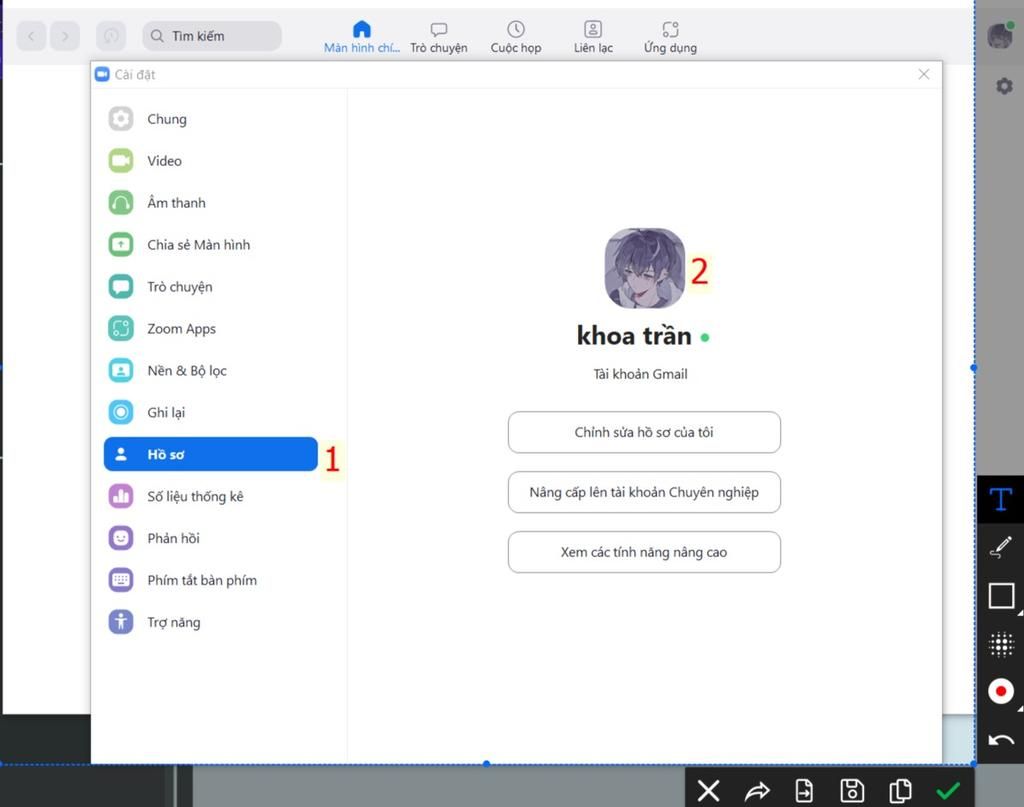Click Nâng cấp lên tài khoản Chuyên nghiệp
The width and height of the screenshot is (1024, 807).
[644, 492]
